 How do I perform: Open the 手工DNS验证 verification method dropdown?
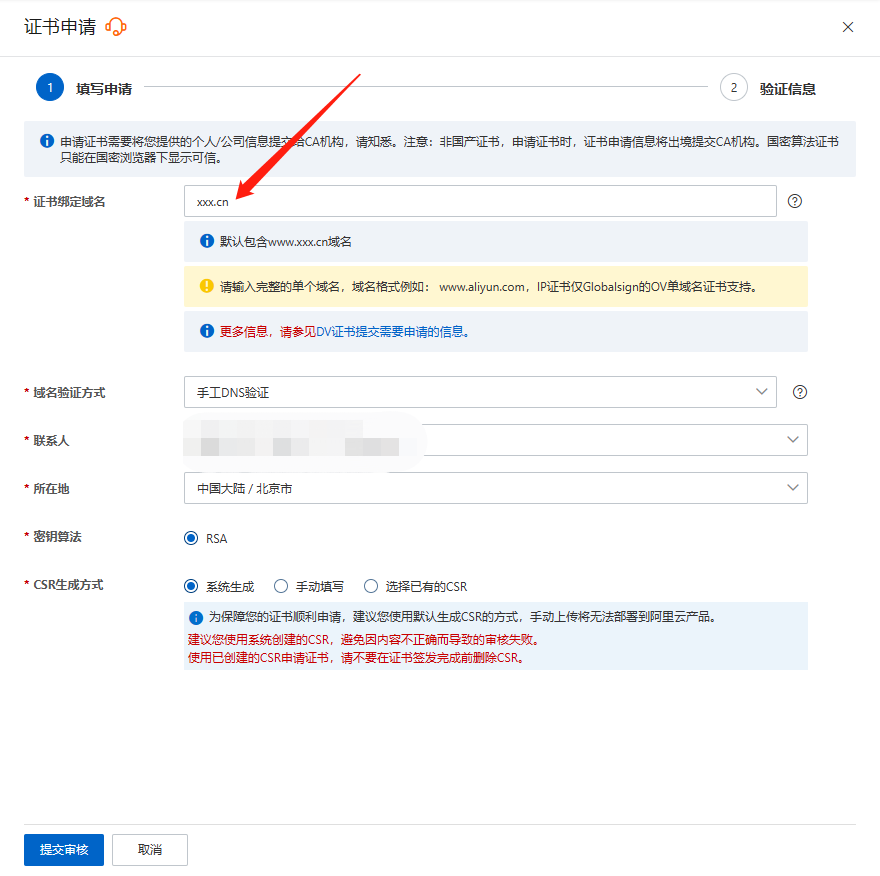480,392
